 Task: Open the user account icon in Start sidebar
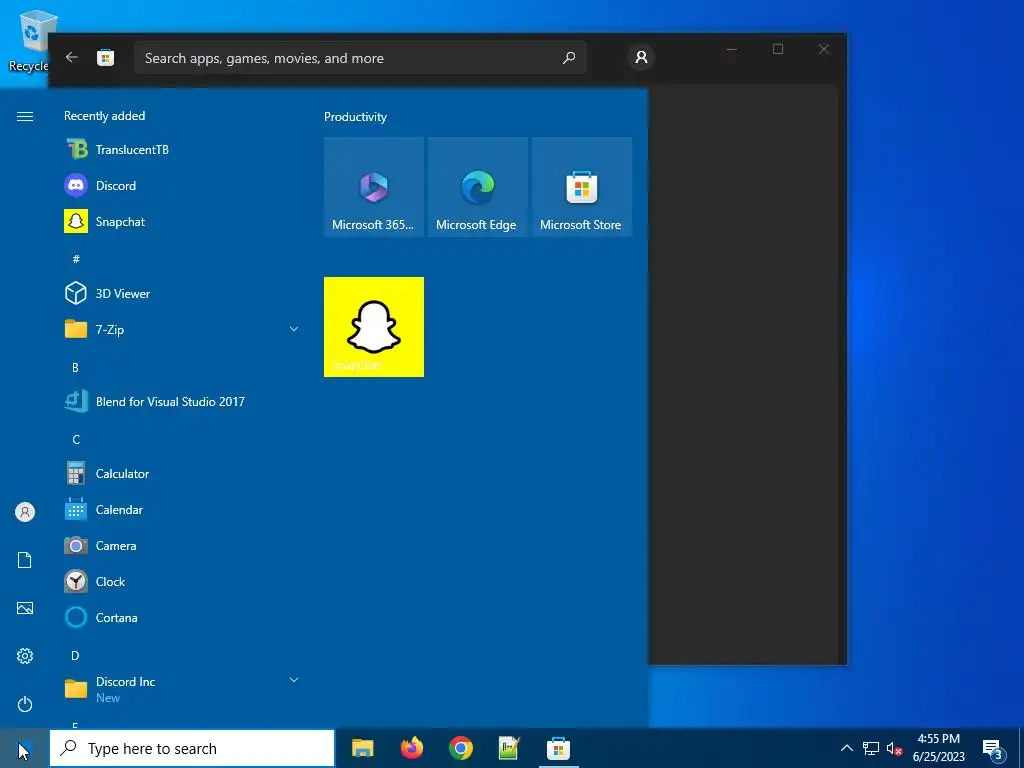click(25, 512)
